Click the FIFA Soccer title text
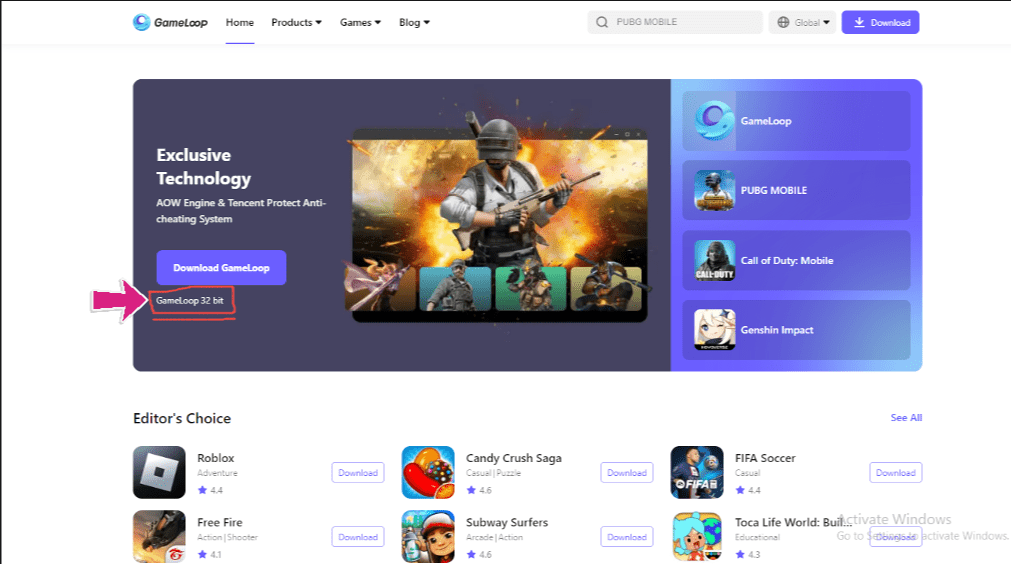Viewport: 1011px width, 564px height. pyautogui.click(x=765, y=458)
